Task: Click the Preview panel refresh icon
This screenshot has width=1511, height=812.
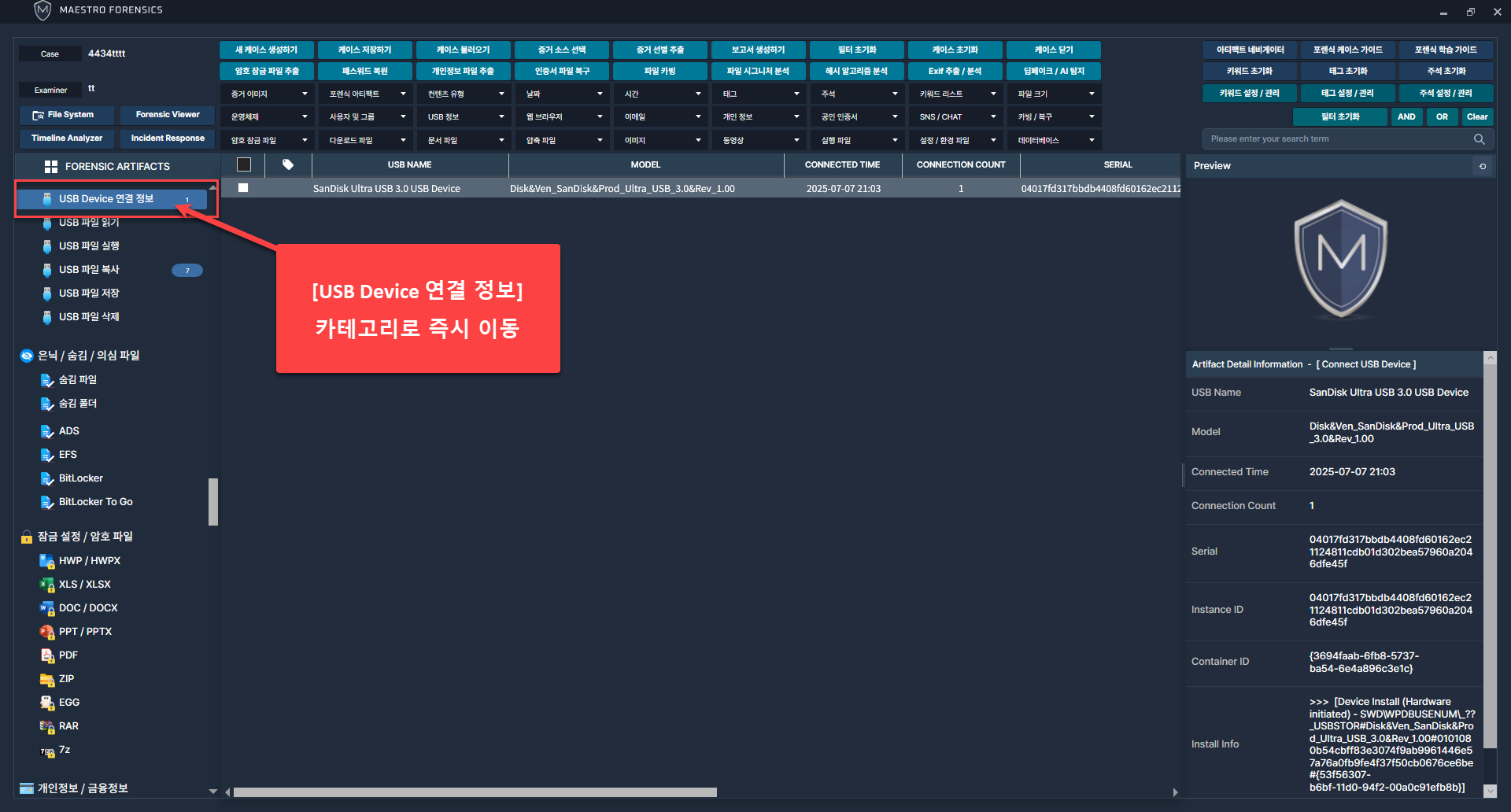Action: click(x=1483, y=166)
